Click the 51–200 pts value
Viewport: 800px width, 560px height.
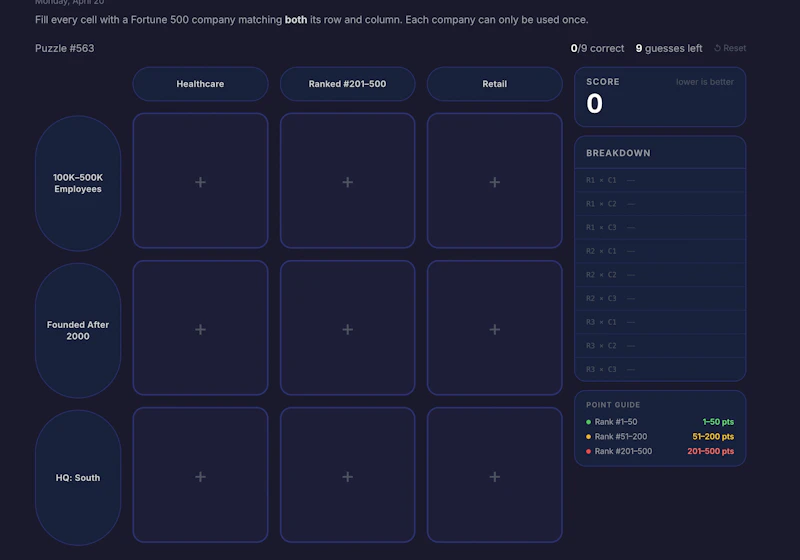pyautogui.click(x=713, y=437)
